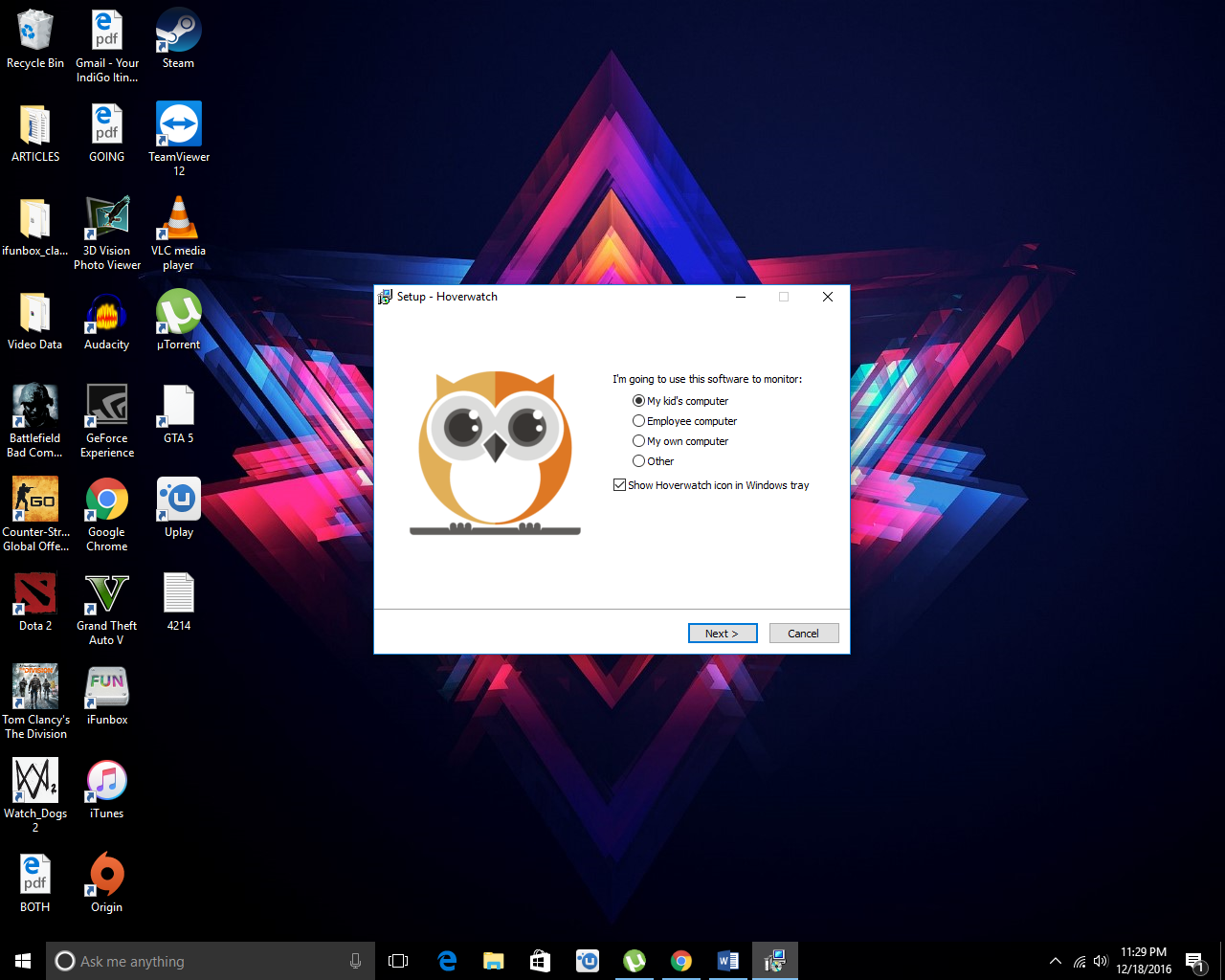
Task: Select the iFunbox desktop shortcut
Action: [107, 696]
